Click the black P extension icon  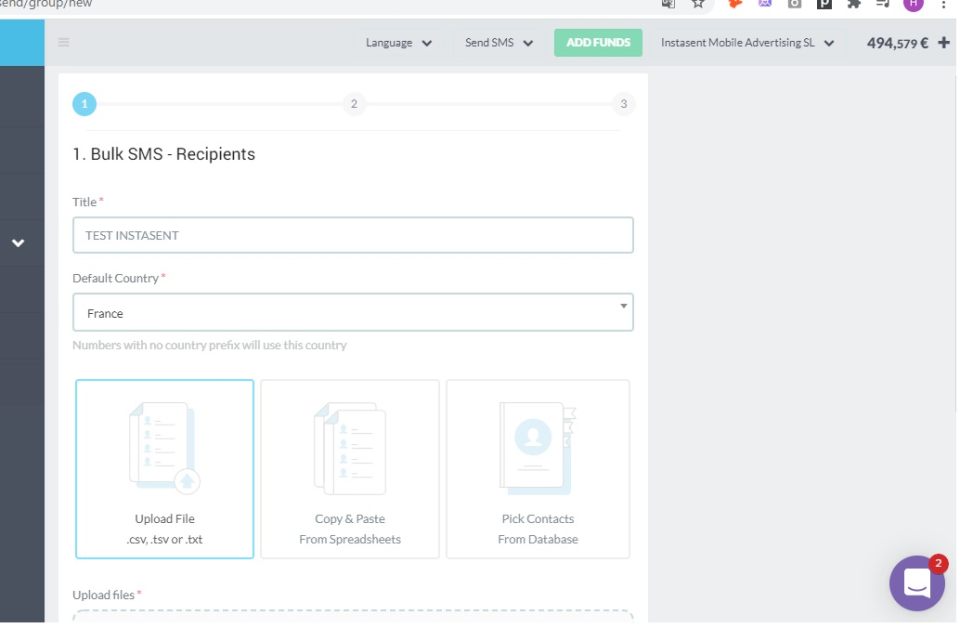point(824,4)
